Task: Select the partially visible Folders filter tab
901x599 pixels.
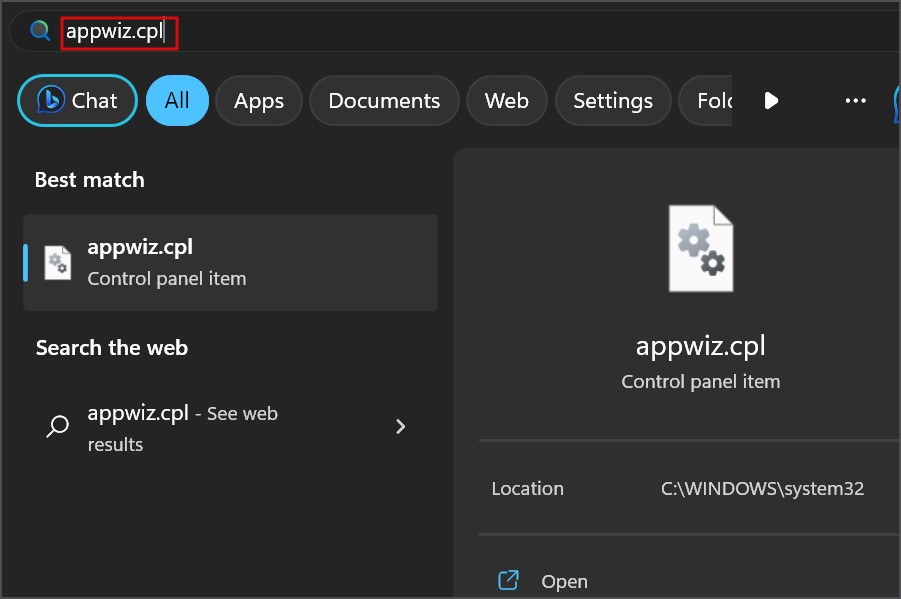Action: (707, 101)
